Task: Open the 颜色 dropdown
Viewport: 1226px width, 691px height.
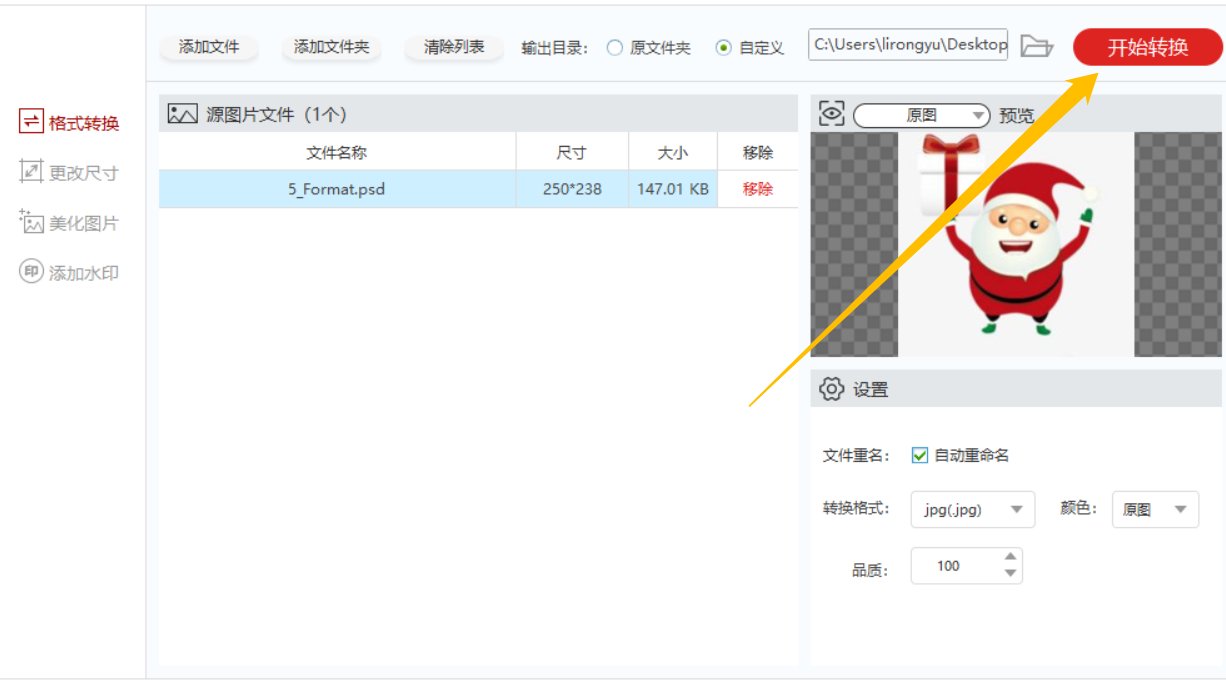Action: pos(1155,509)
